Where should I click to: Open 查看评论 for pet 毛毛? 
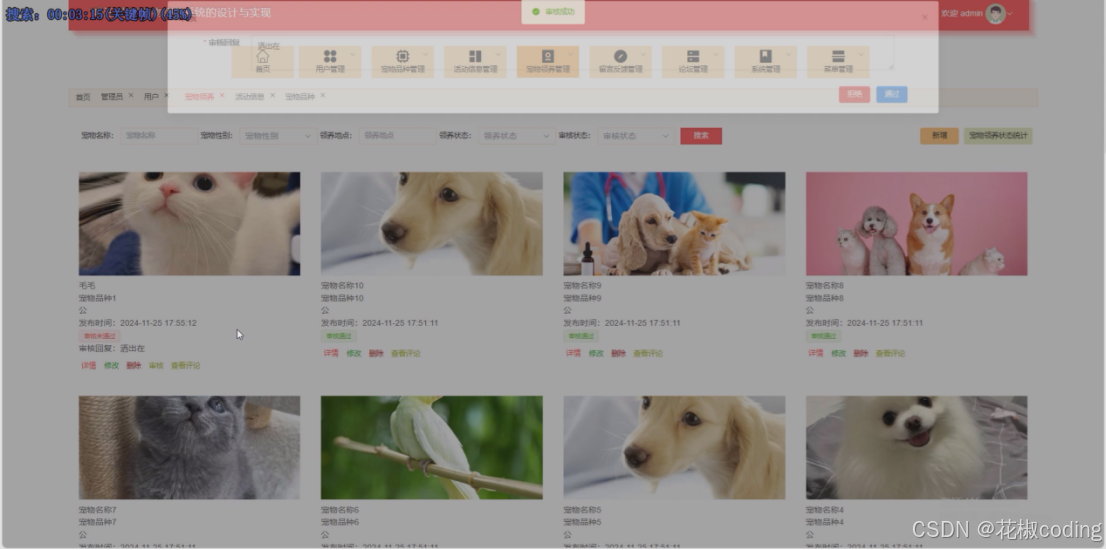[x=186, y=366]
